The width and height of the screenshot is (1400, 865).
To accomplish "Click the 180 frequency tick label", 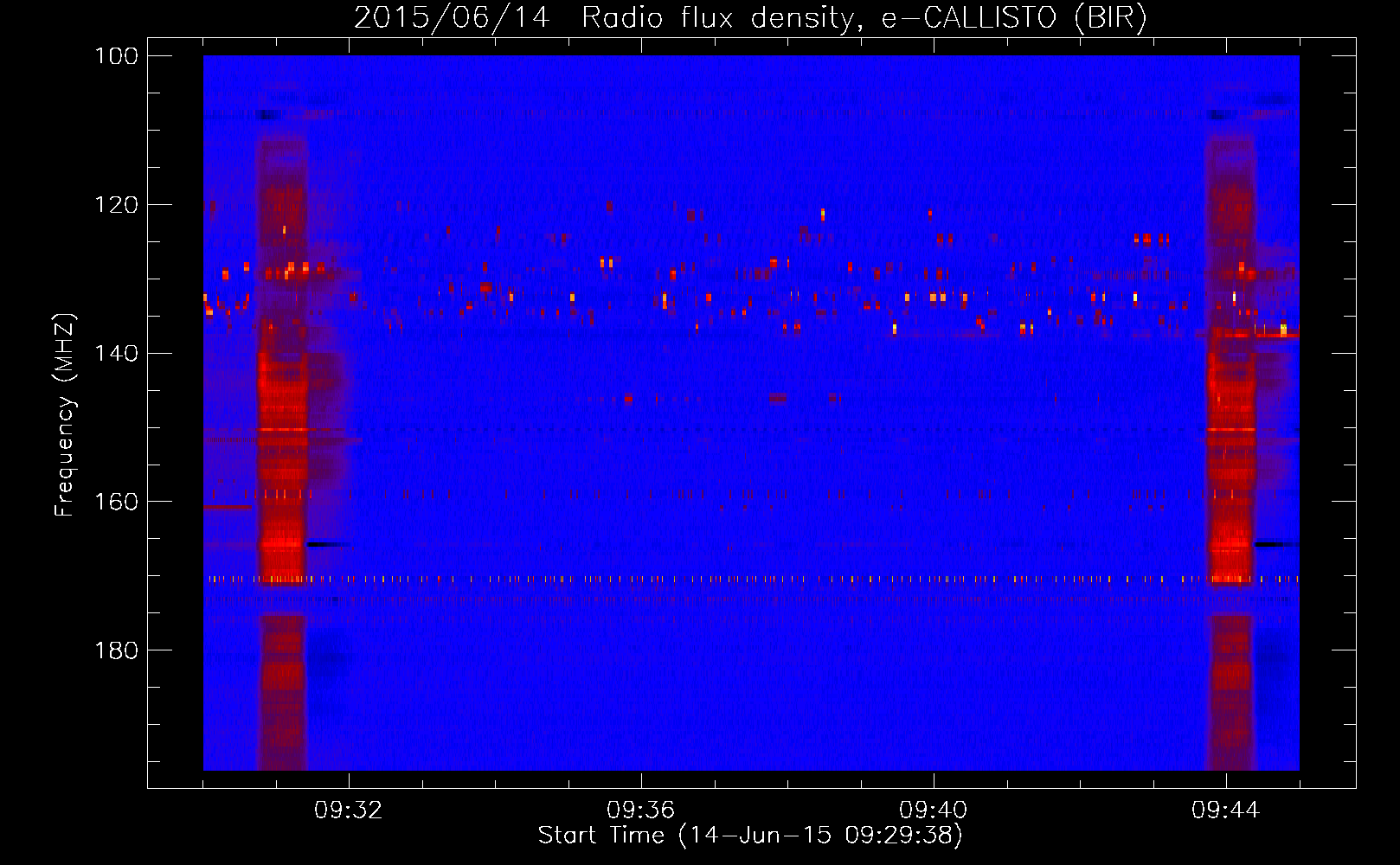I will pyautogui.click(x=117, y=650).
